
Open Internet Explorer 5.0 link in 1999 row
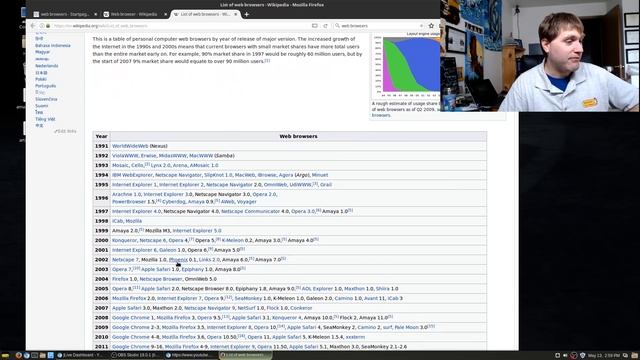pyautogui.click(x=197, y=231)
